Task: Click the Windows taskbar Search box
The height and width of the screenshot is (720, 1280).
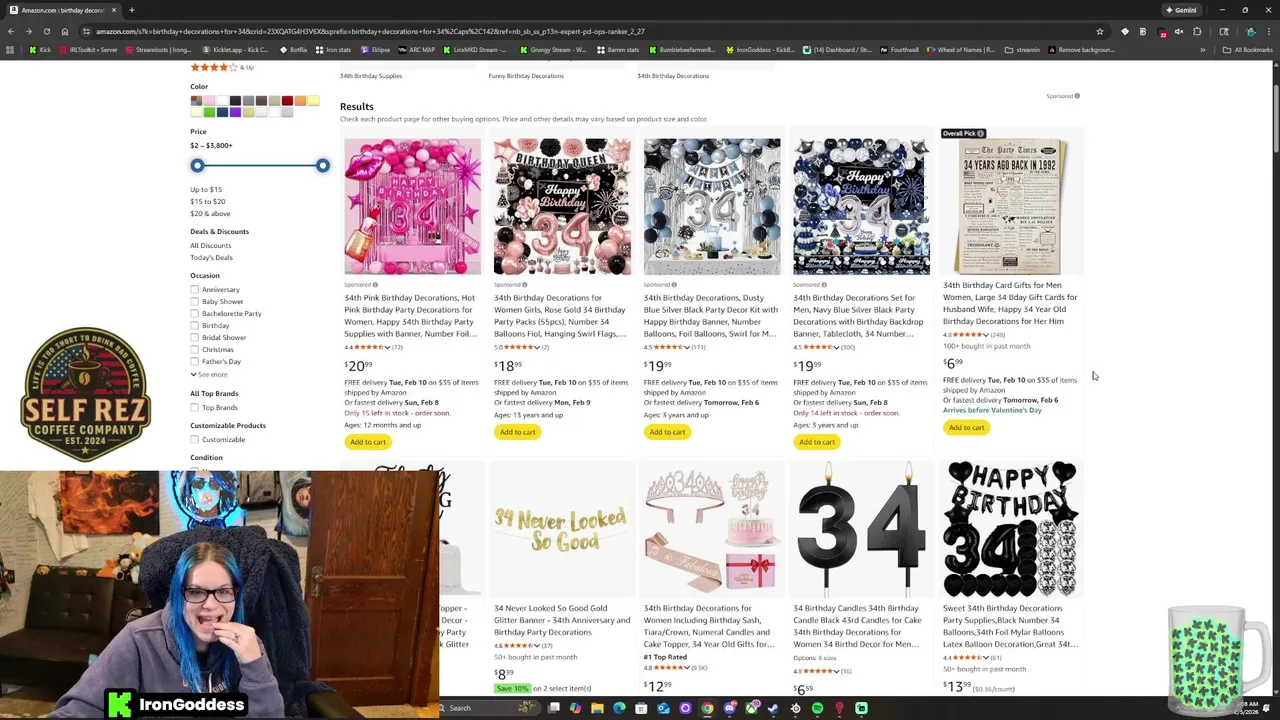Action: (x=490, y=708)
